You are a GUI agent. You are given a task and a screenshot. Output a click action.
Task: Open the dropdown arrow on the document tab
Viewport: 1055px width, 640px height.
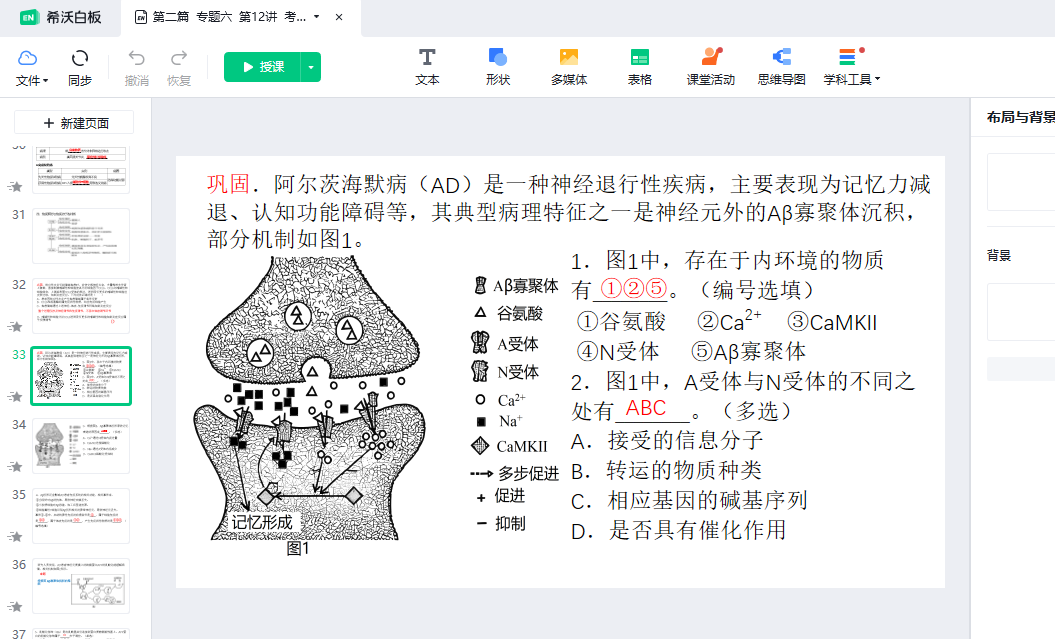[x=316, y=17]
